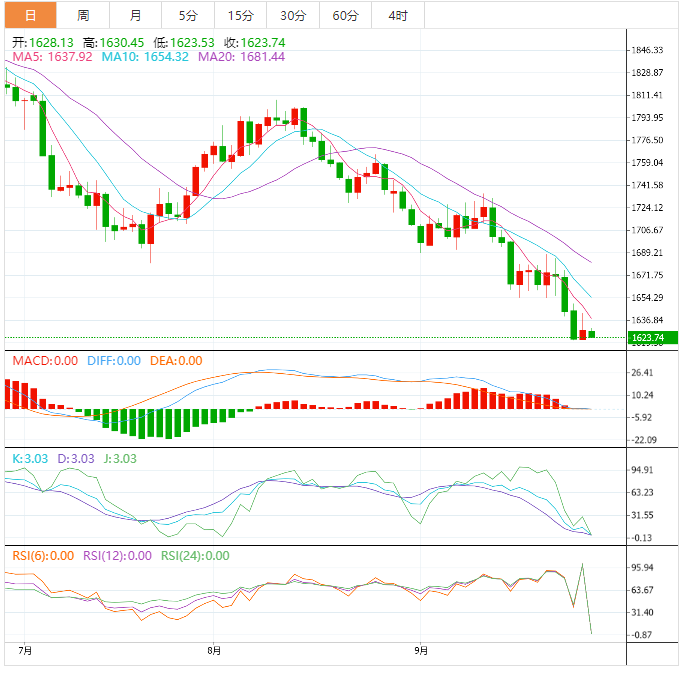
Task: Click the opening price 开:1628.13
Action: point(43,42)
